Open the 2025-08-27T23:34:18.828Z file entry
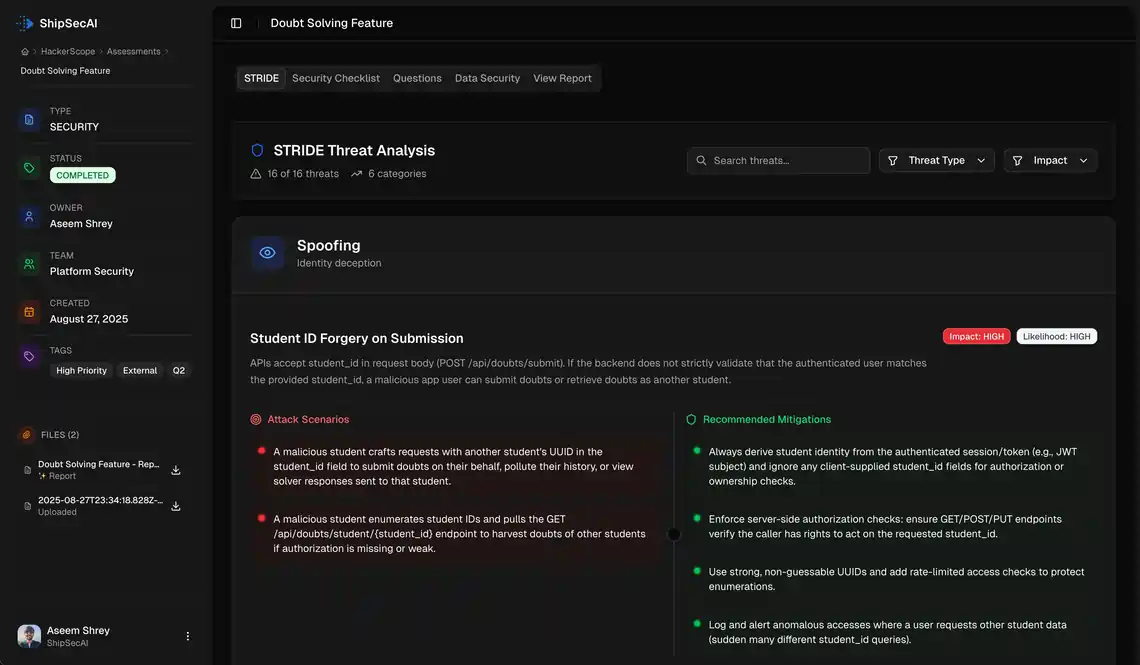The width and height of the screenshot is (1140, 665). point(100,506)
